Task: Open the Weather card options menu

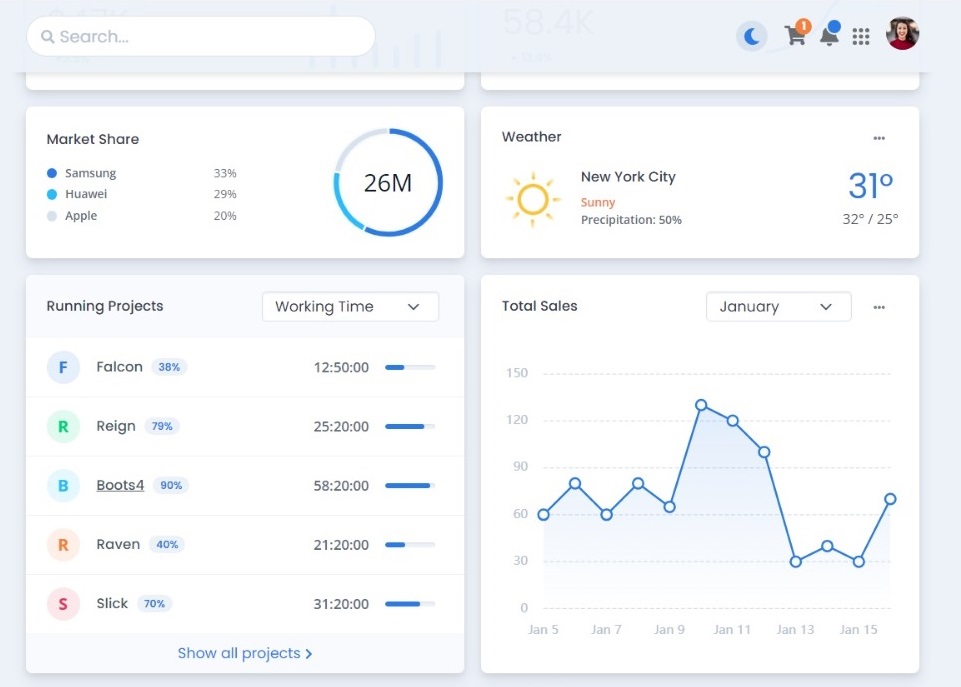Action: pyautogui.click(x=879, y=138)
